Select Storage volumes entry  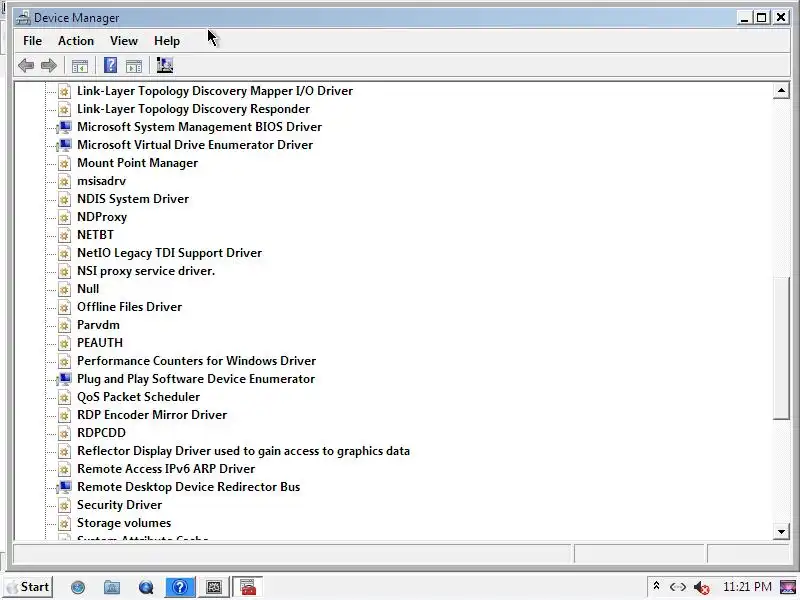click(x=124, y=523)
